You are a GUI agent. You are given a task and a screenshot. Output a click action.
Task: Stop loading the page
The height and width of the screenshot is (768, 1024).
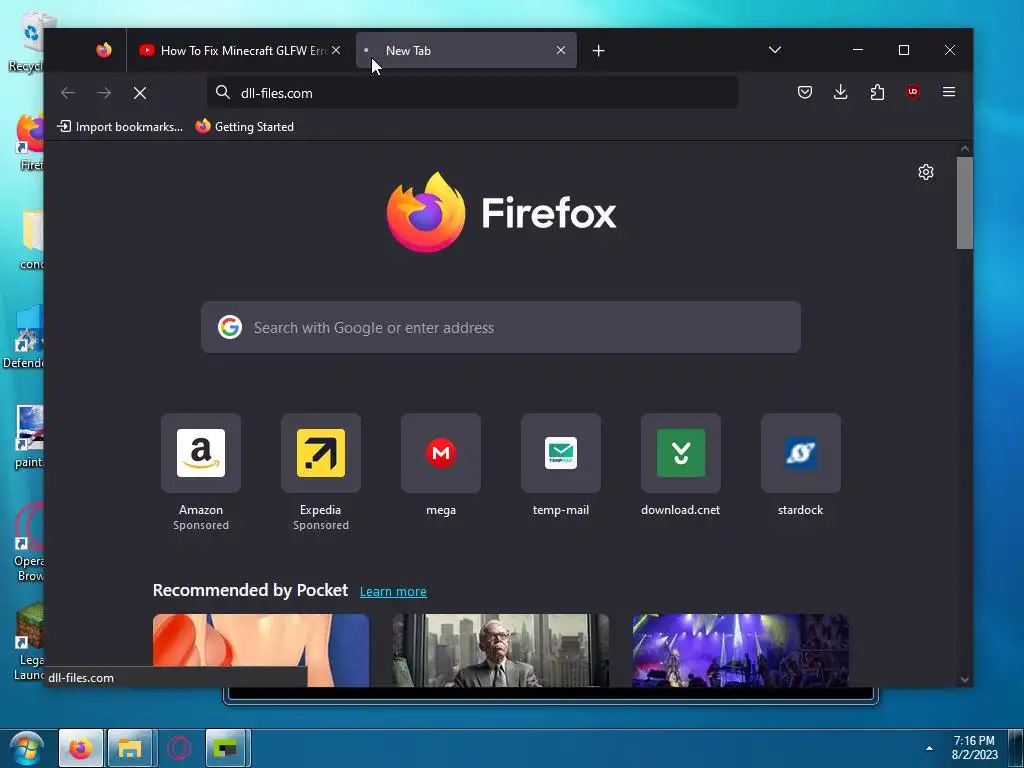tap(140, 93)
